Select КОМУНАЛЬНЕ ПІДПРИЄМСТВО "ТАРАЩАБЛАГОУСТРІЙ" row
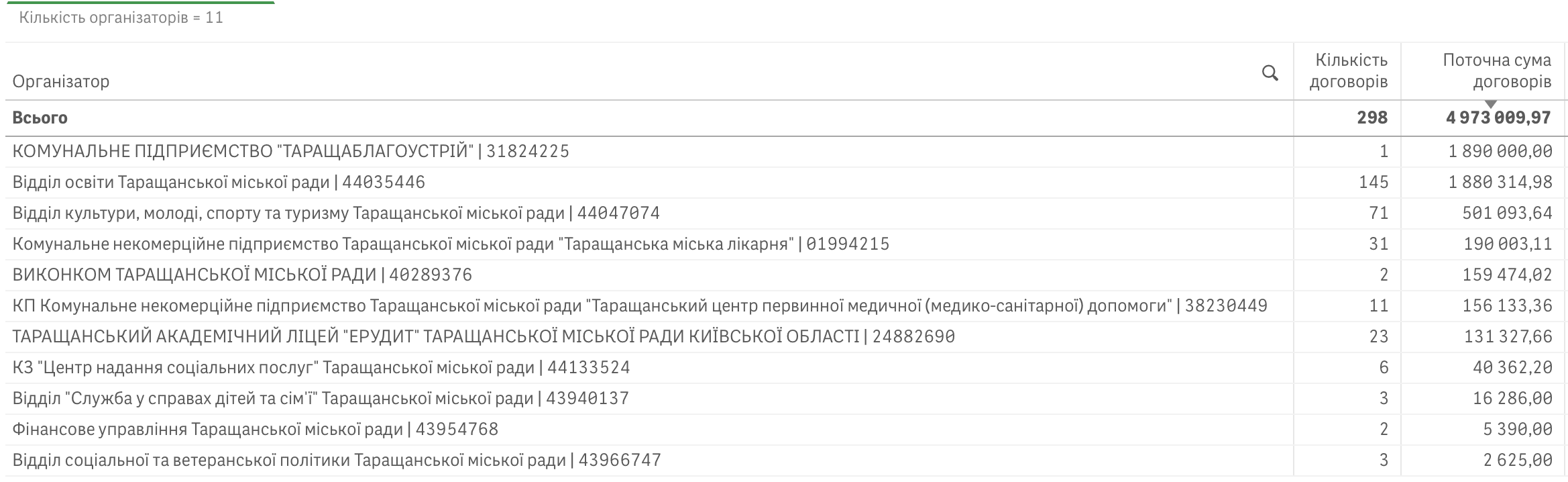1568x482 pixels. tap(290, 151)
